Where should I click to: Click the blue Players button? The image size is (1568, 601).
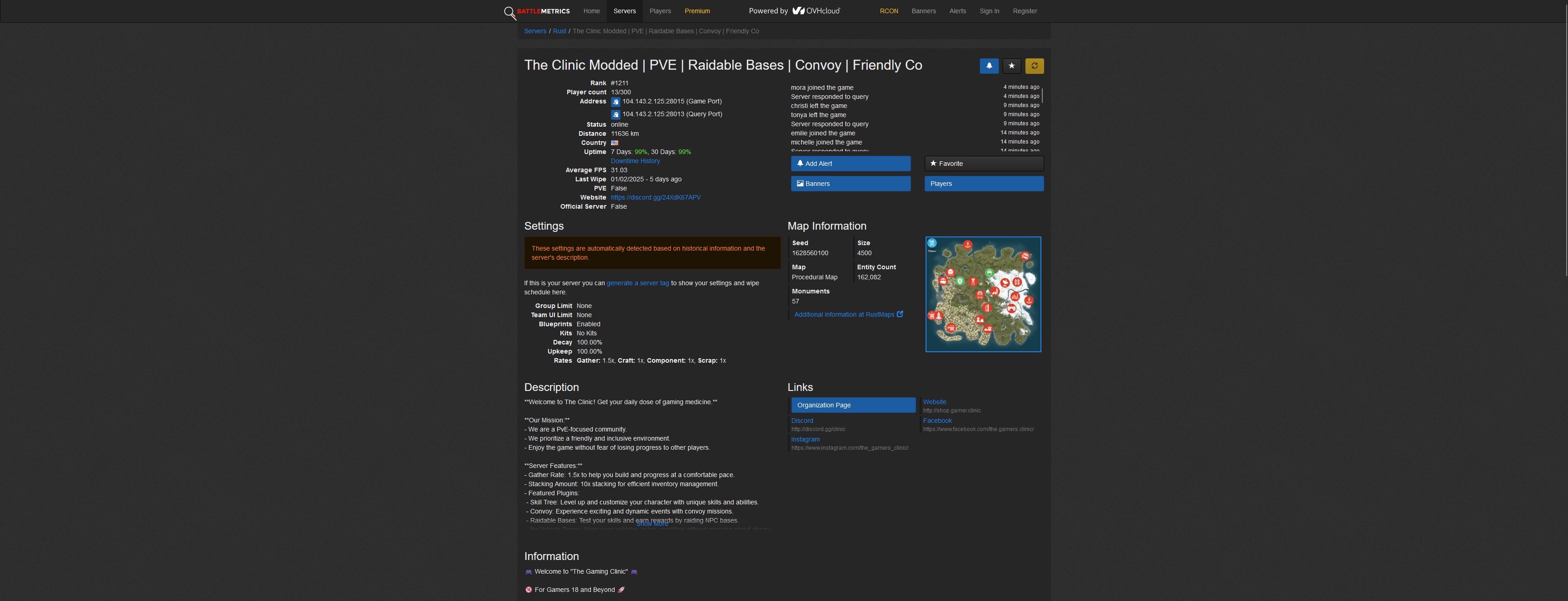[x=983, y=184]
